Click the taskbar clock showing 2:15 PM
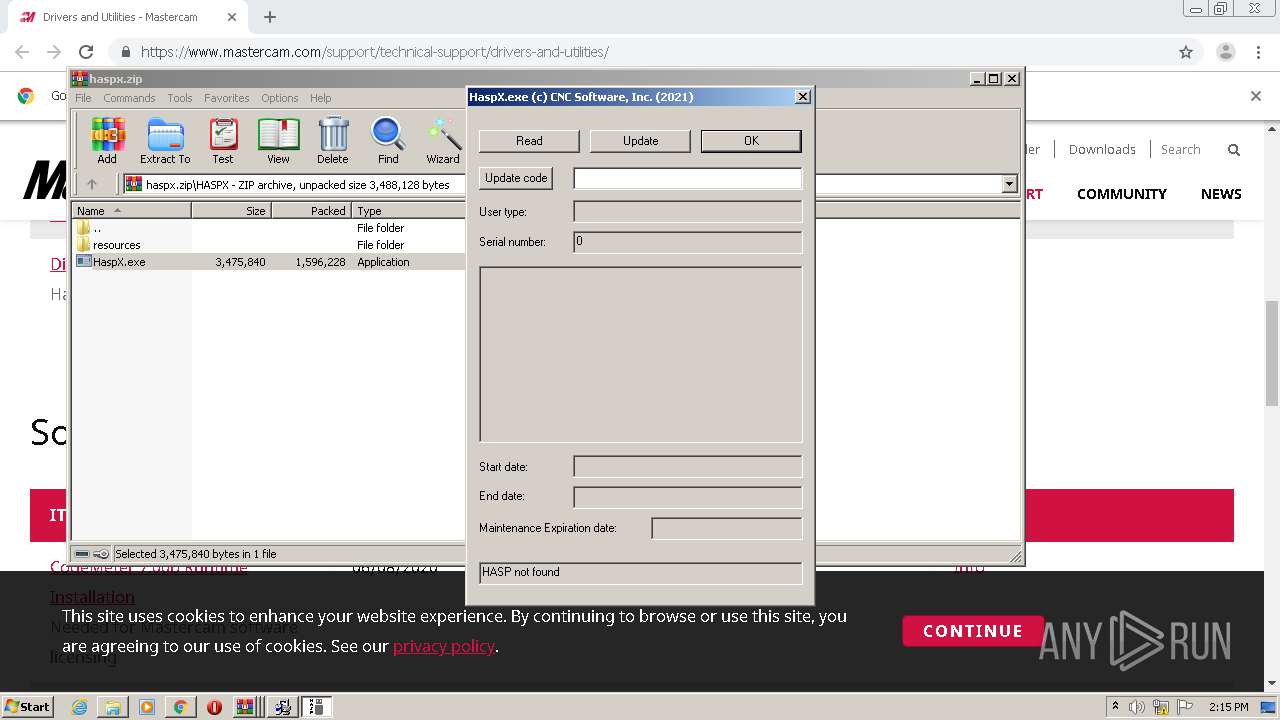This screenshot has height=720, width=1280. (1229, 707)
